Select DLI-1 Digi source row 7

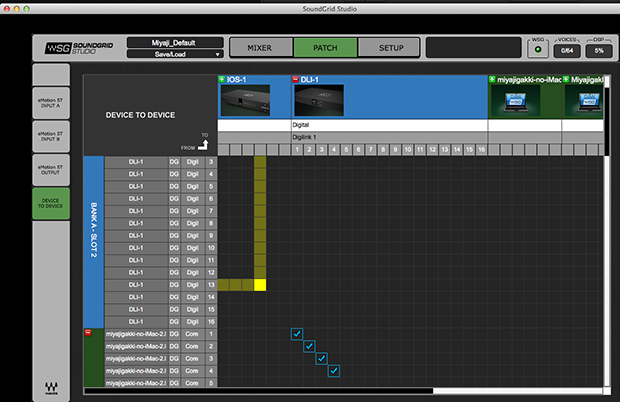click(161, 211)
